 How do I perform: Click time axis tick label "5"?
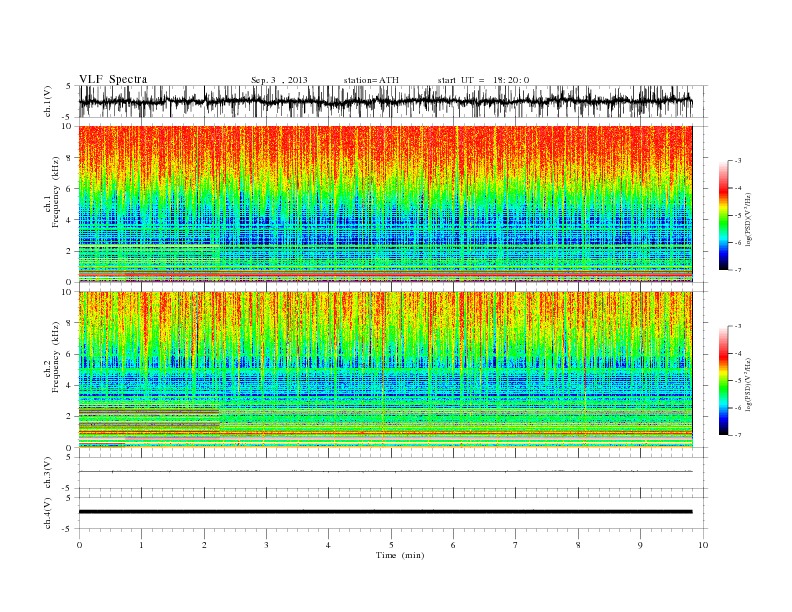coord(391,545)
